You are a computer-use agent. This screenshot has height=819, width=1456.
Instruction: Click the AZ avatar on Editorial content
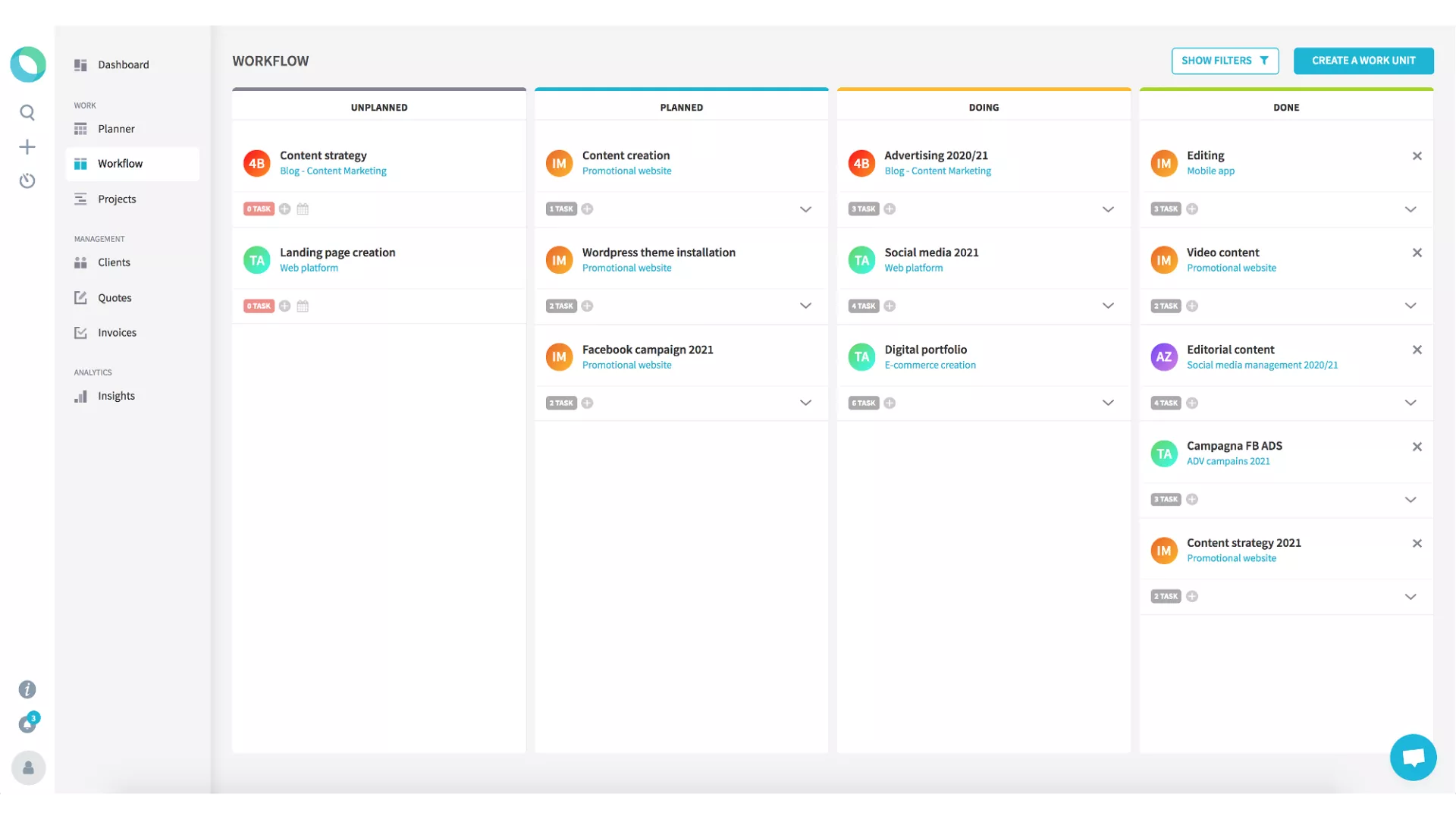click(x=1163, y=357)
